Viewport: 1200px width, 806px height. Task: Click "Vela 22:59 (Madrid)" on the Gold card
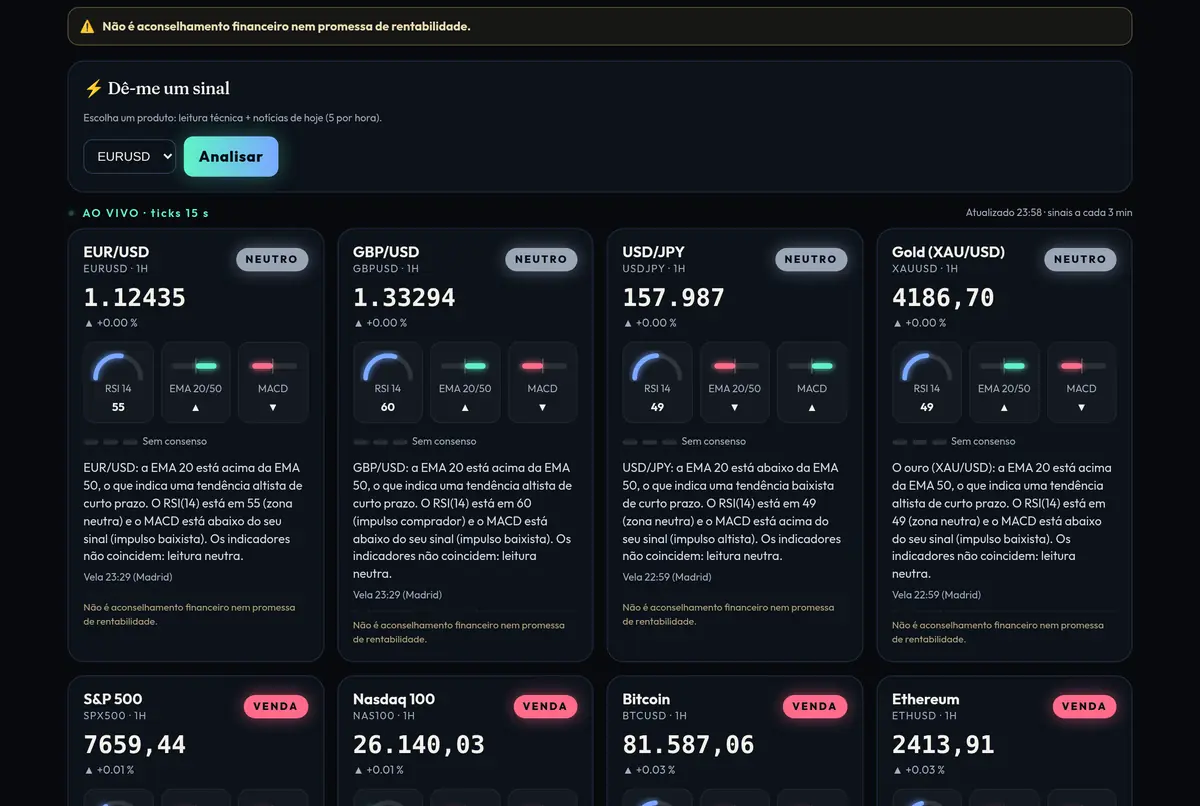[937, 595]
